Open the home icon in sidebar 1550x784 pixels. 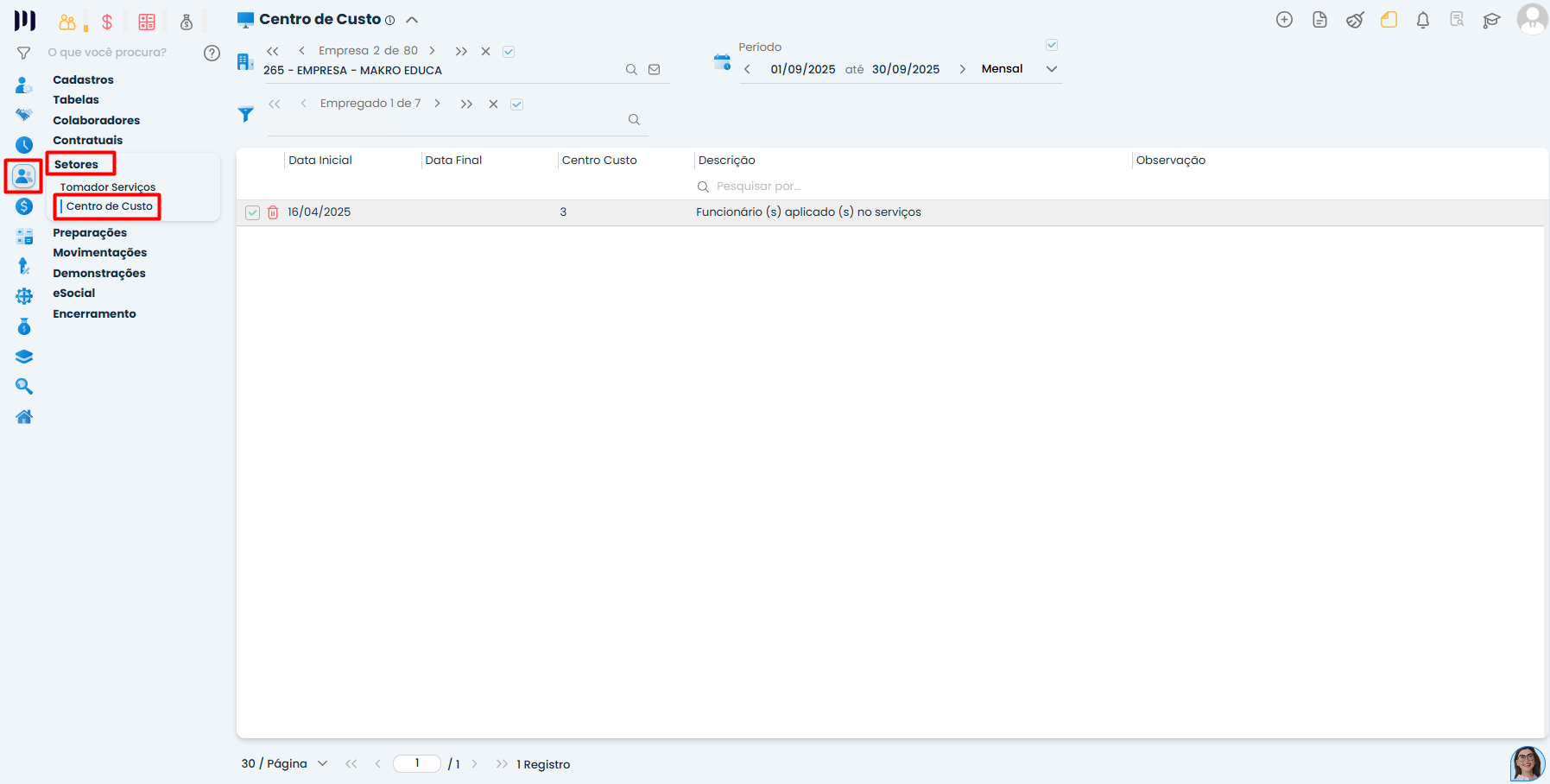point(24,417)
